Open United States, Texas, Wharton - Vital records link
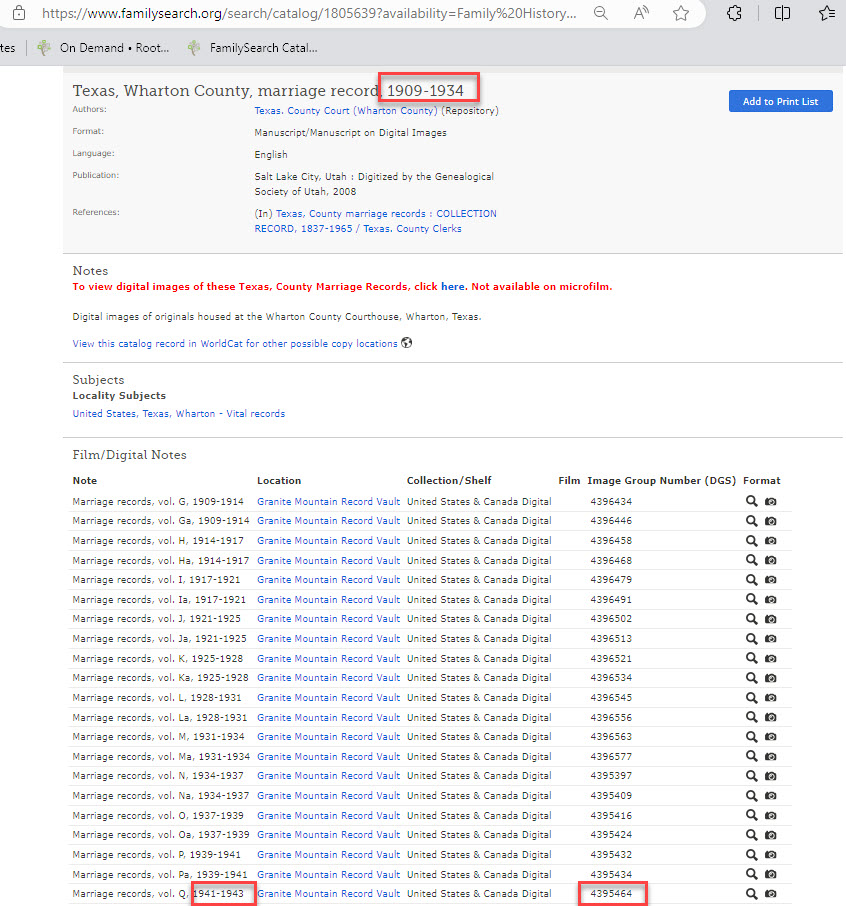 coord(179,414)
